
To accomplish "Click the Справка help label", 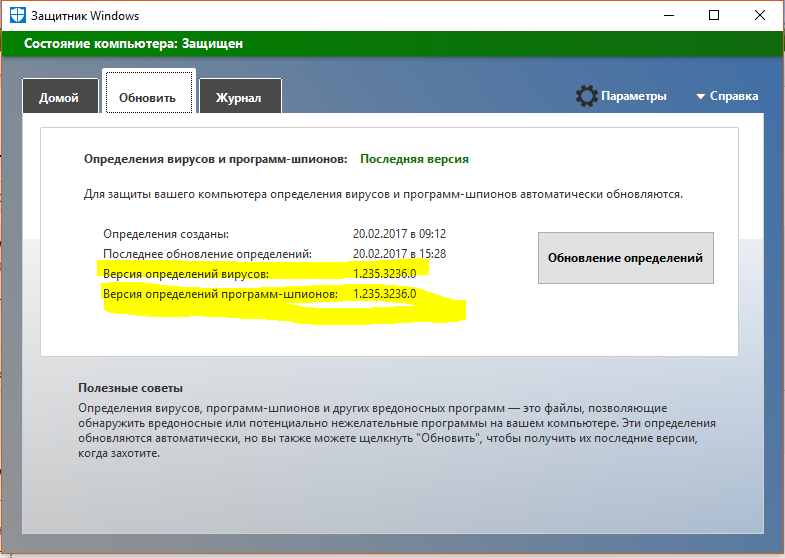I will (733, 96).
